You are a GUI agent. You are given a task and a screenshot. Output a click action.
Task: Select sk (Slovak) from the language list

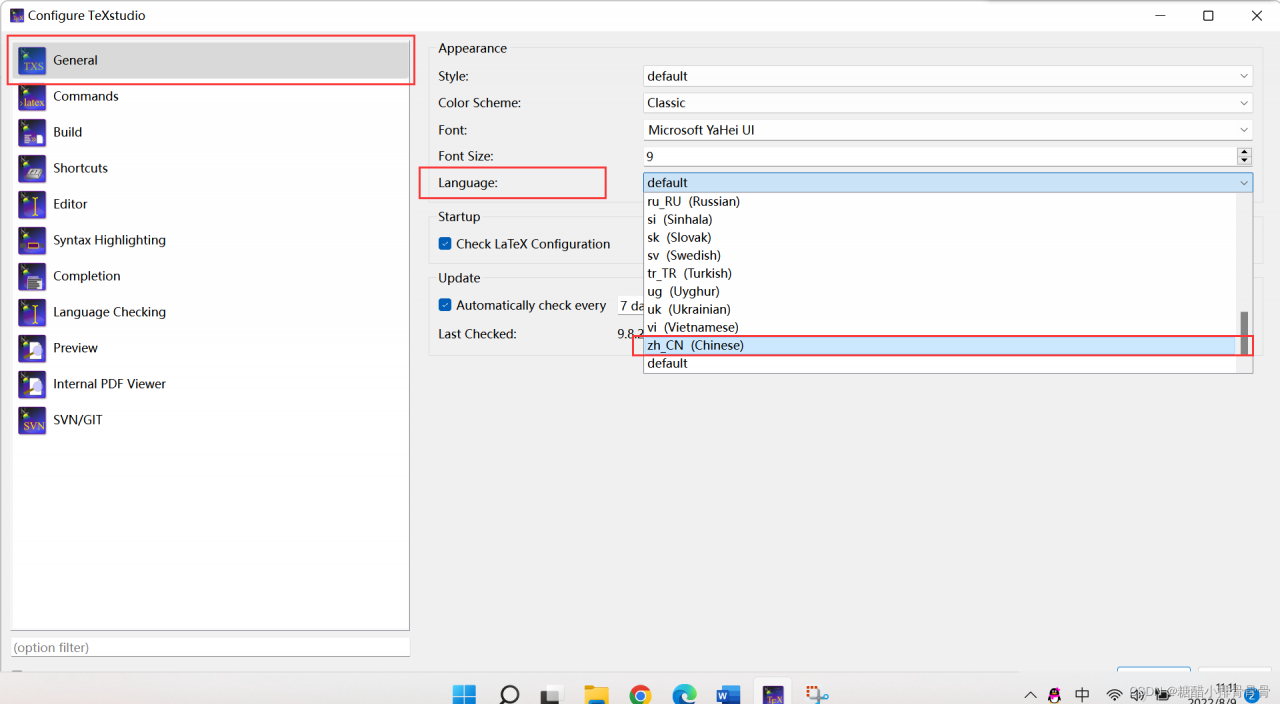940,237
